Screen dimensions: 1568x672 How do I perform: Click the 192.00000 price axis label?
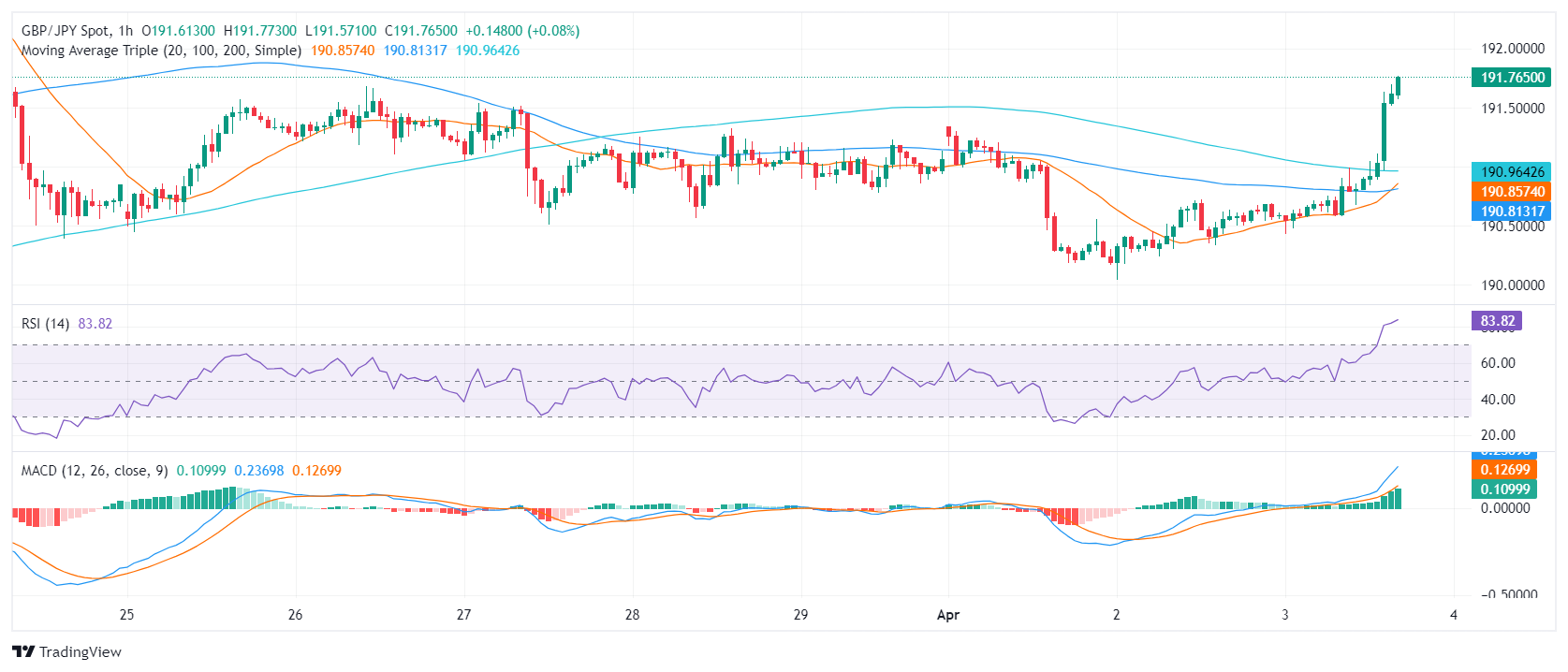click(x=1512, y=49)
